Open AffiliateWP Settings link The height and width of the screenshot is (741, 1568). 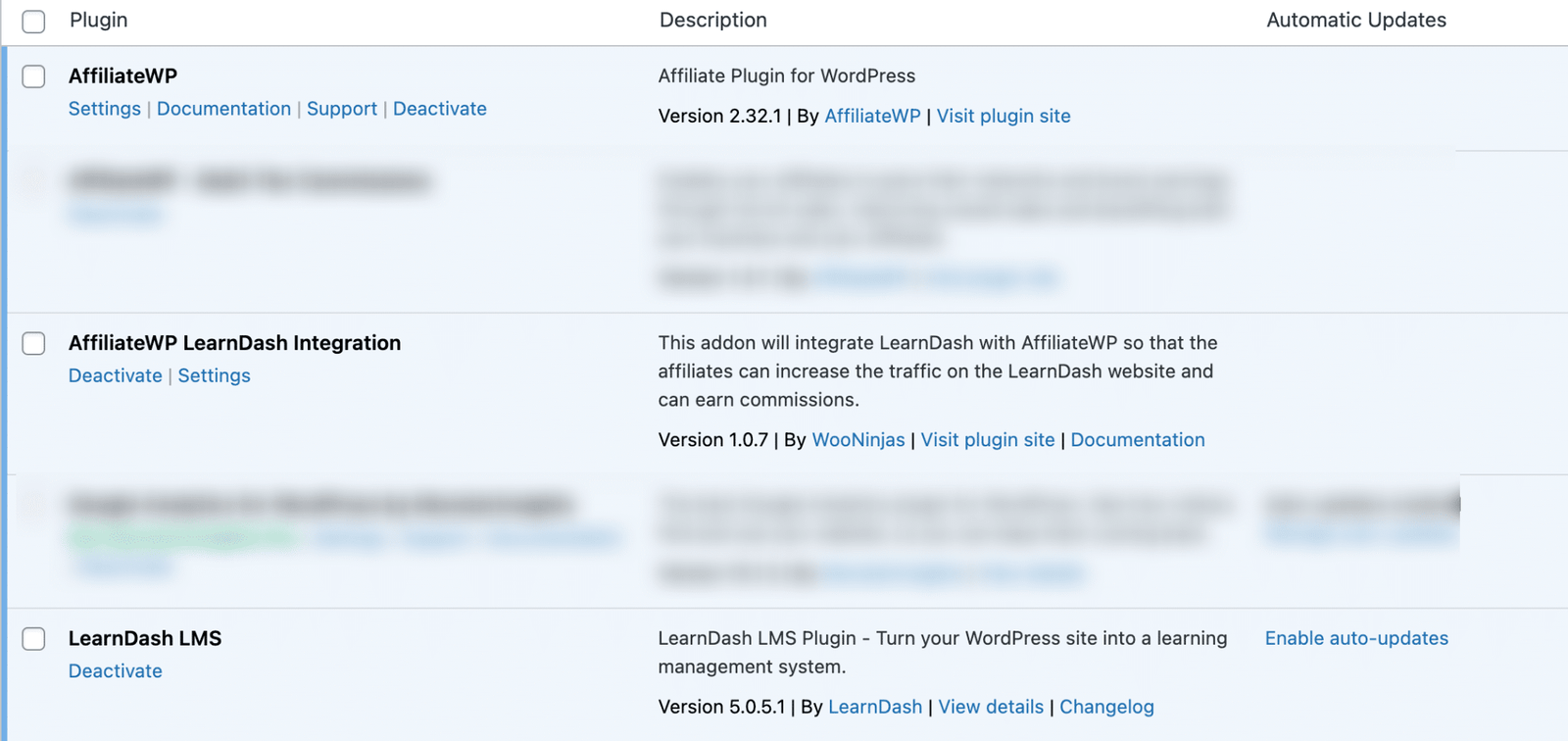[x=105, y=109]
